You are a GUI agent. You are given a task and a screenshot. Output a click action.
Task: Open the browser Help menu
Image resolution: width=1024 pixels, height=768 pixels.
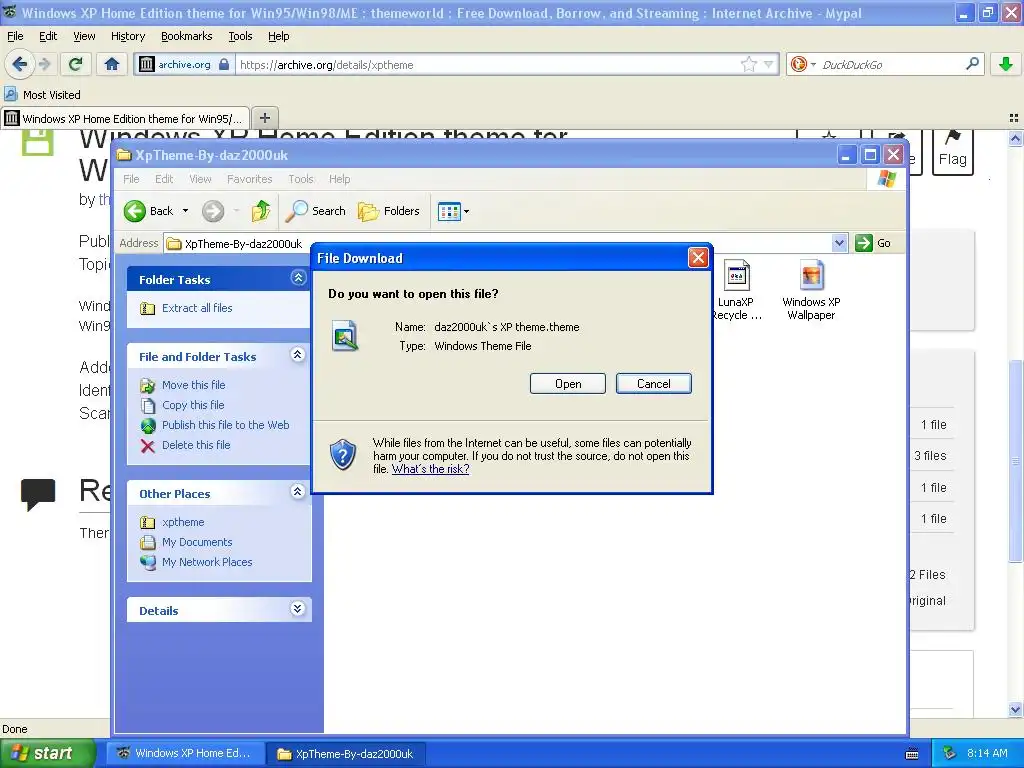point(278,36)
